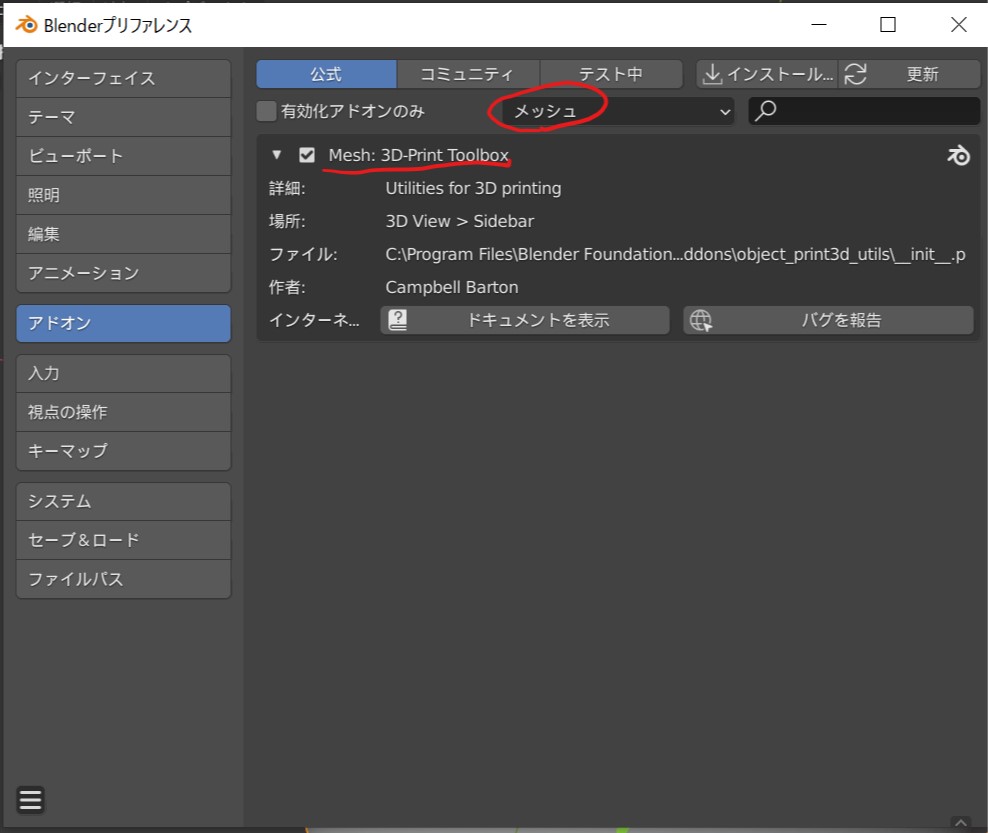Open the テーマ preferences section
Screen dimensions: 988x833
[124, 117]
